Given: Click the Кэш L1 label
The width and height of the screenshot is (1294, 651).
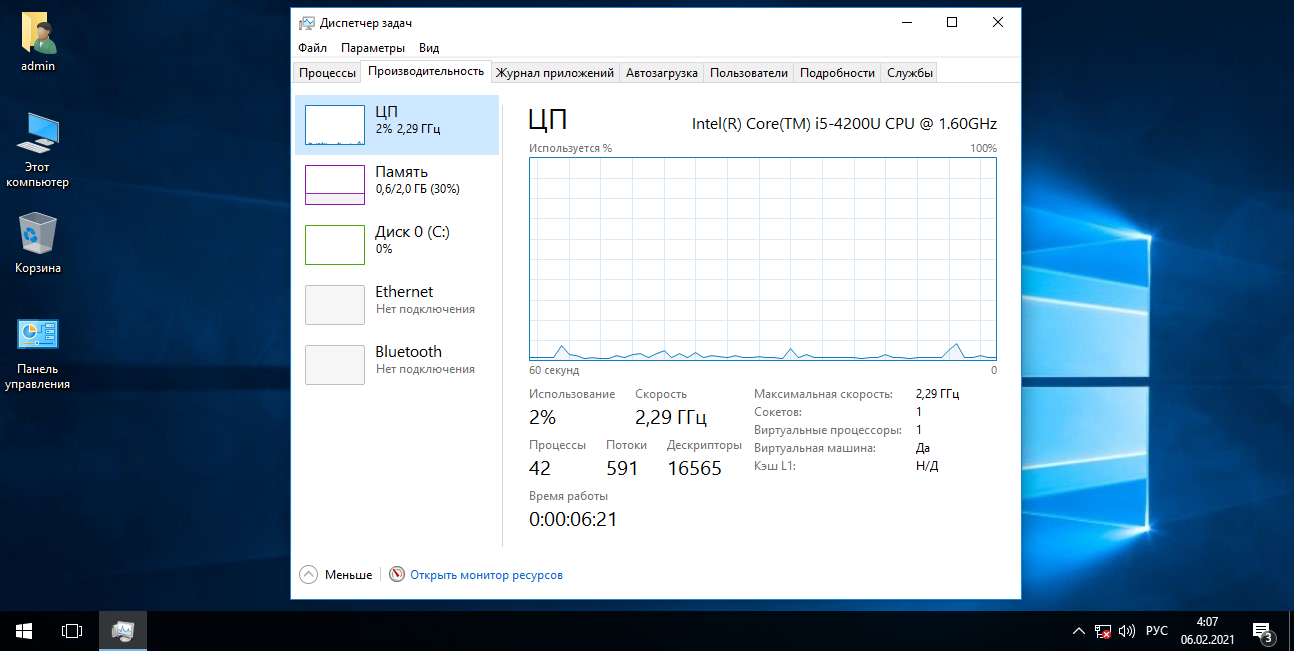Looking at the screenshot, I should click(x=775, y=466).
